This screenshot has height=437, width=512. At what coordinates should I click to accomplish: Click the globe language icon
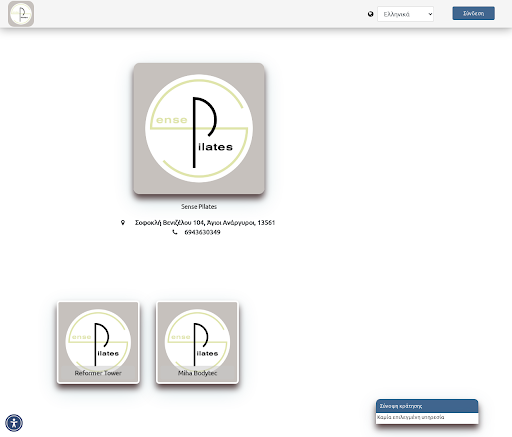click(370, 14)
